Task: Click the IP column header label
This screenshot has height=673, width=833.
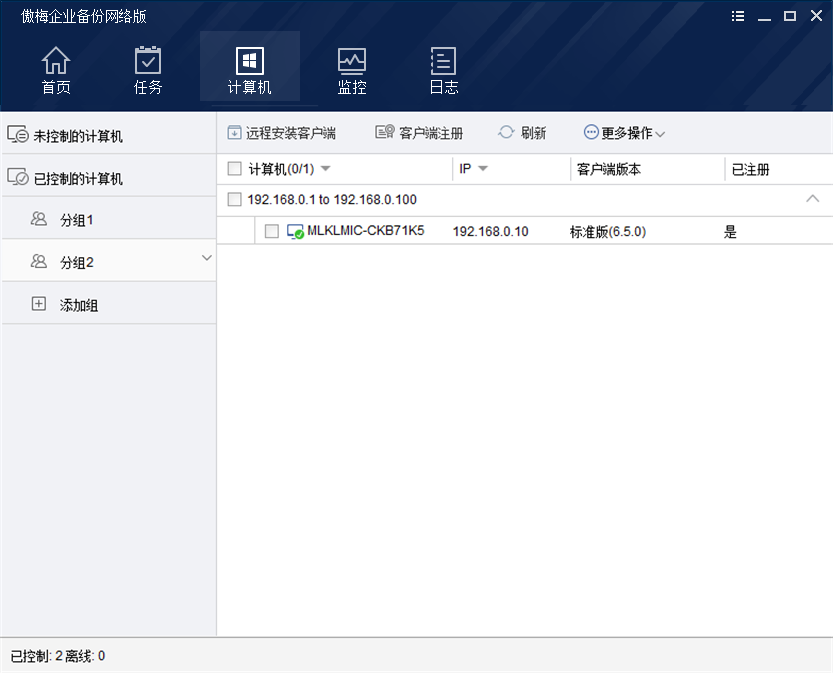Action: tap(465, 169)
